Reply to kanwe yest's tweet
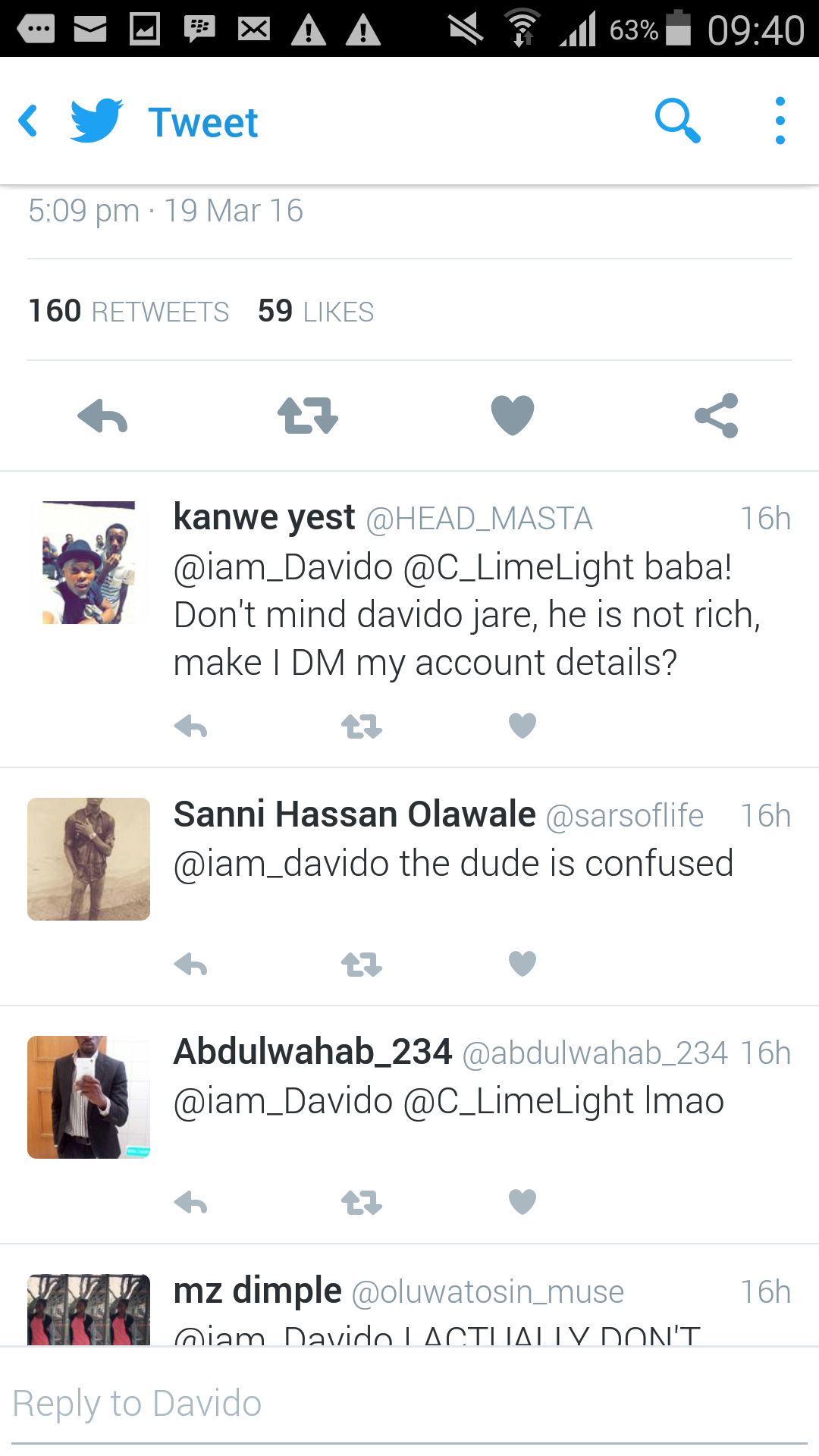This screenshot has width=819, height=1456. [190, 727]
